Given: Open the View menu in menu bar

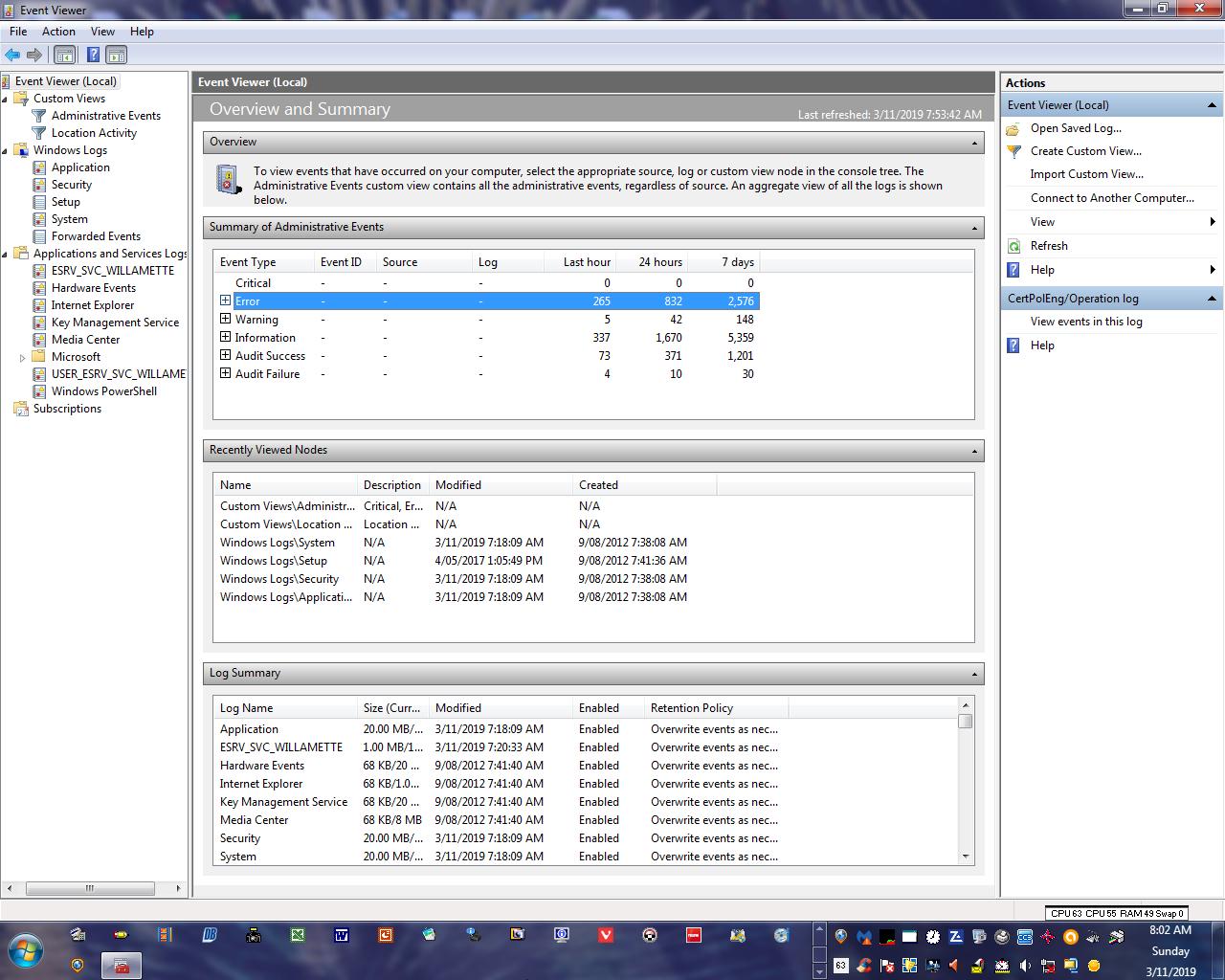Looking at the screenshot, I should click(x=102, y=32).
